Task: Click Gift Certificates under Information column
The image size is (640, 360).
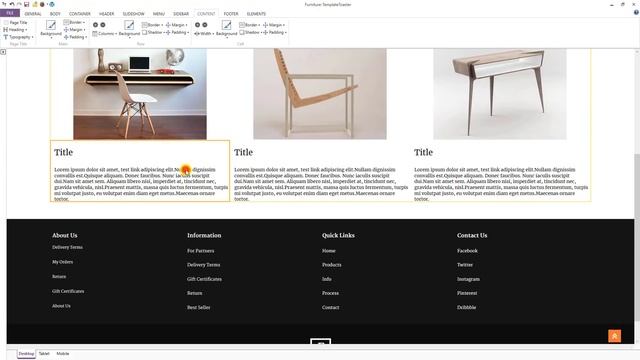Action: point(204,279)
